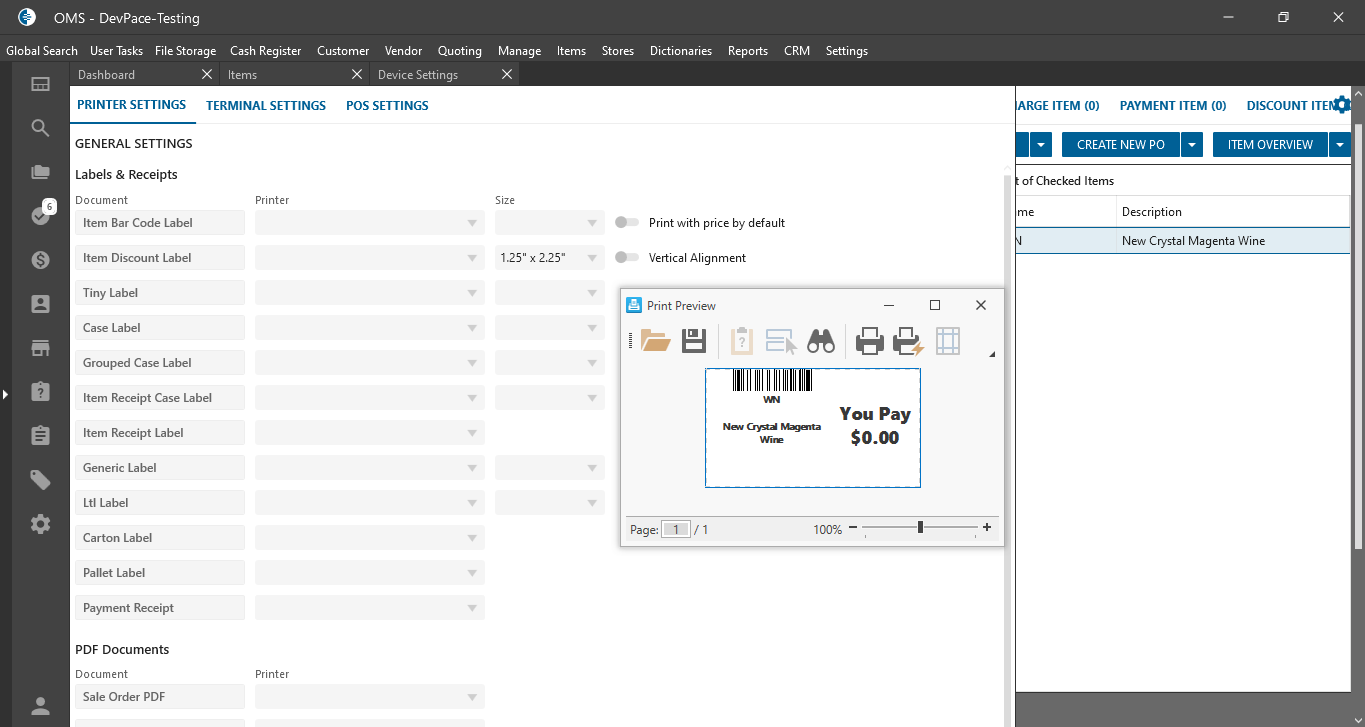Click the Quick Print icon with lightning bolt
Image resolution: width=1365 pixels, height=727 pixels.
[908, 341]
